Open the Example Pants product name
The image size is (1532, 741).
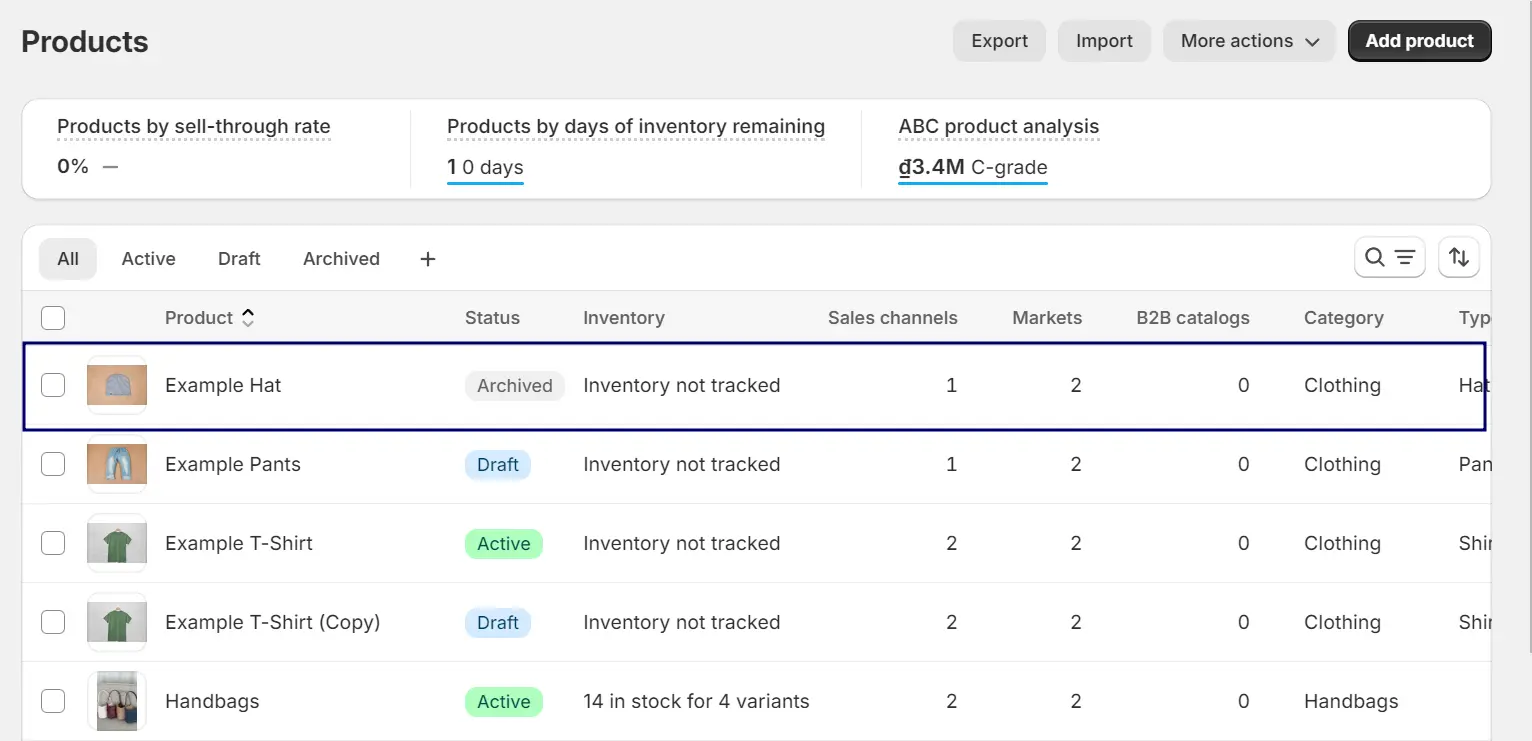(x=232, y=464)
